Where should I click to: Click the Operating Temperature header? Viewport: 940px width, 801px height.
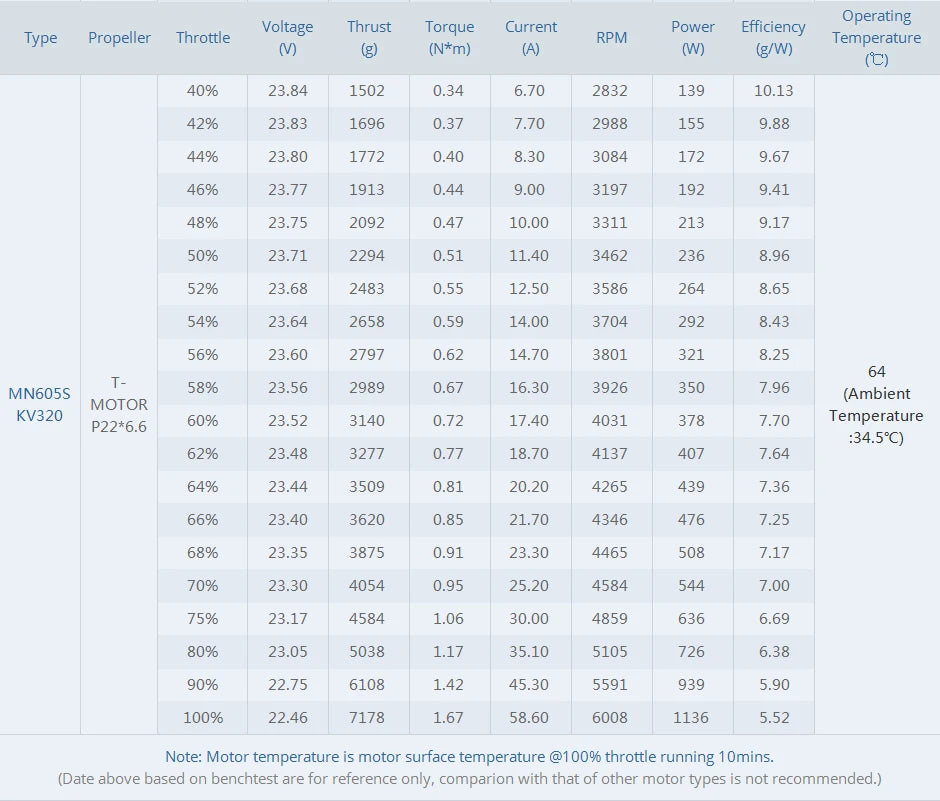pos(876,37)
